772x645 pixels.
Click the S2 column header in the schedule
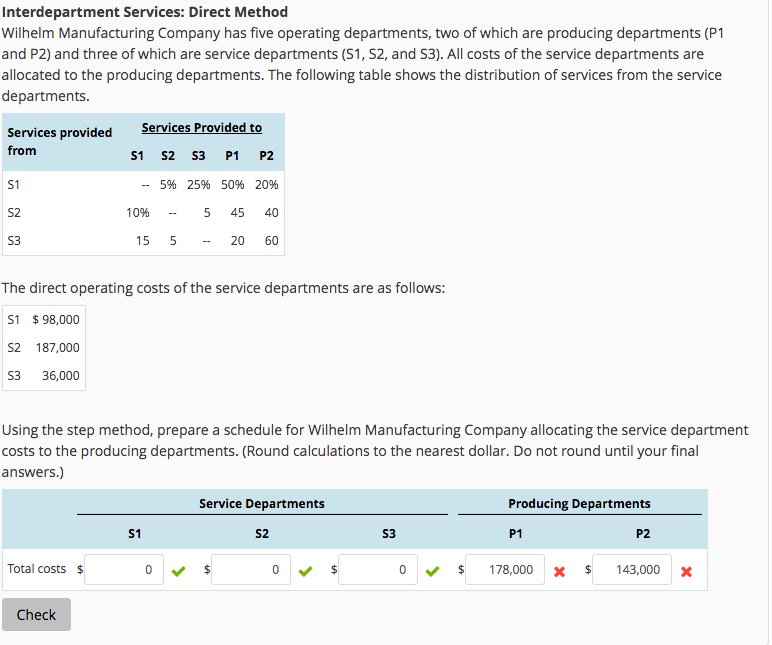[x=262, y=534]
